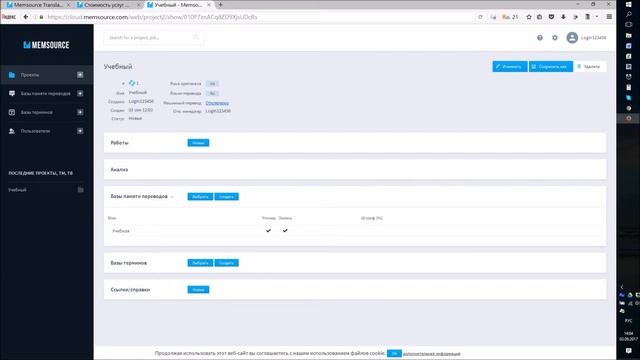640x360 pixels.
Task: Click the Изменить edit button
Action: [x=510, y=67]
